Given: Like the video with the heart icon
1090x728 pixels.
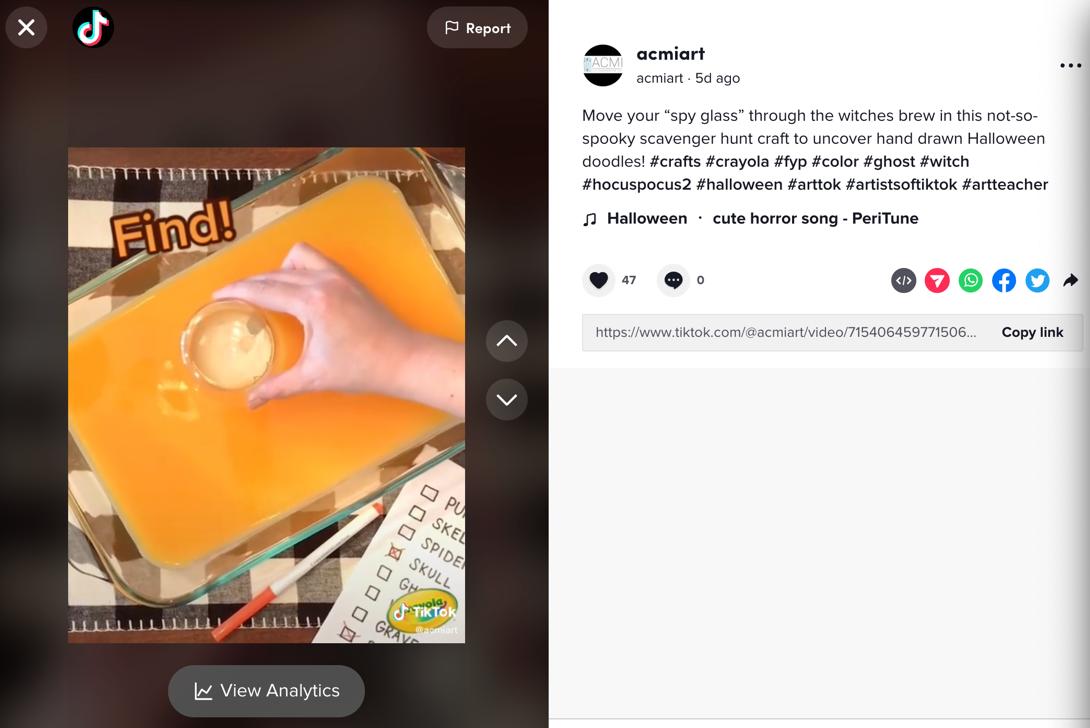Looking at the screenshot, I should click(x=599, y=280).
